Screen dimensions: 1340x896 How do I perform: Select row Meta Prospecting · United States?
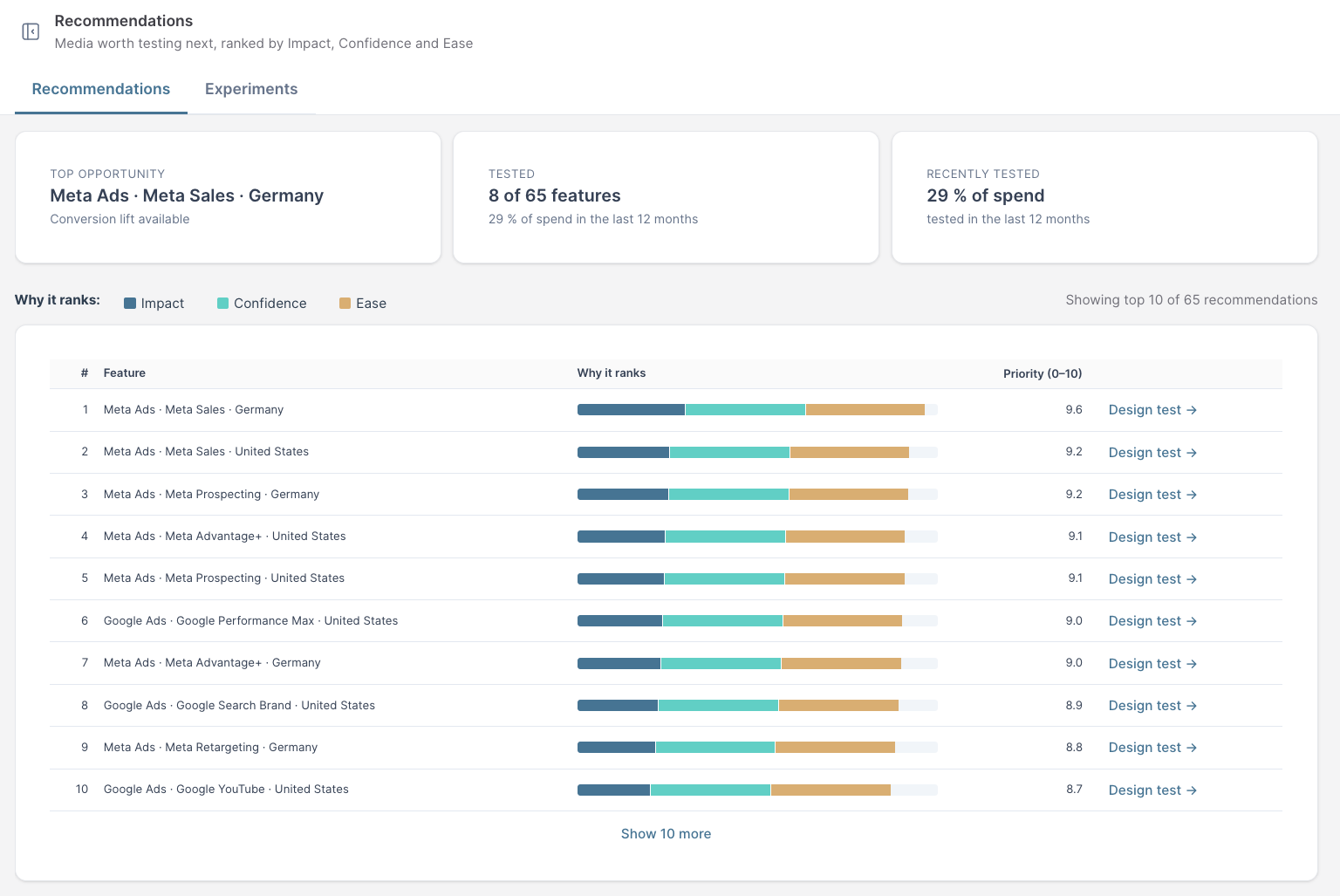click(666, 578)
